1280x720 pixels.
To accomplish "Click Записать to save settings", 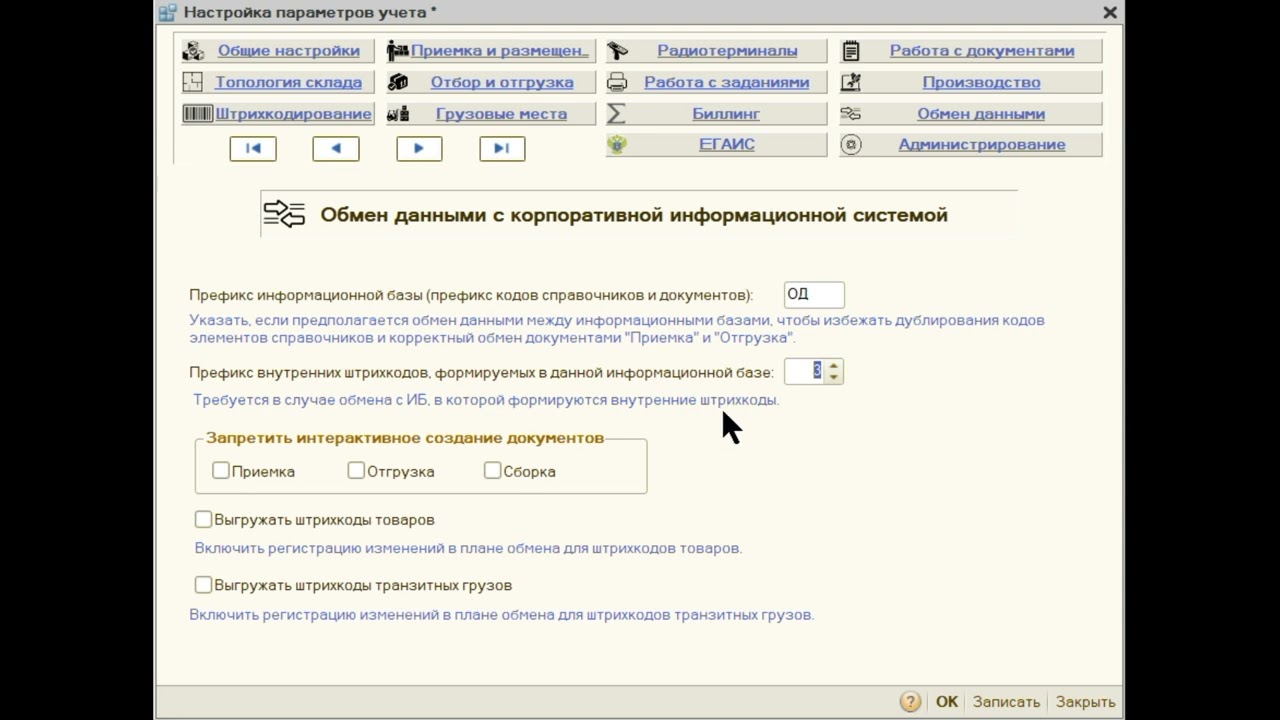I will coord(1006,702).
